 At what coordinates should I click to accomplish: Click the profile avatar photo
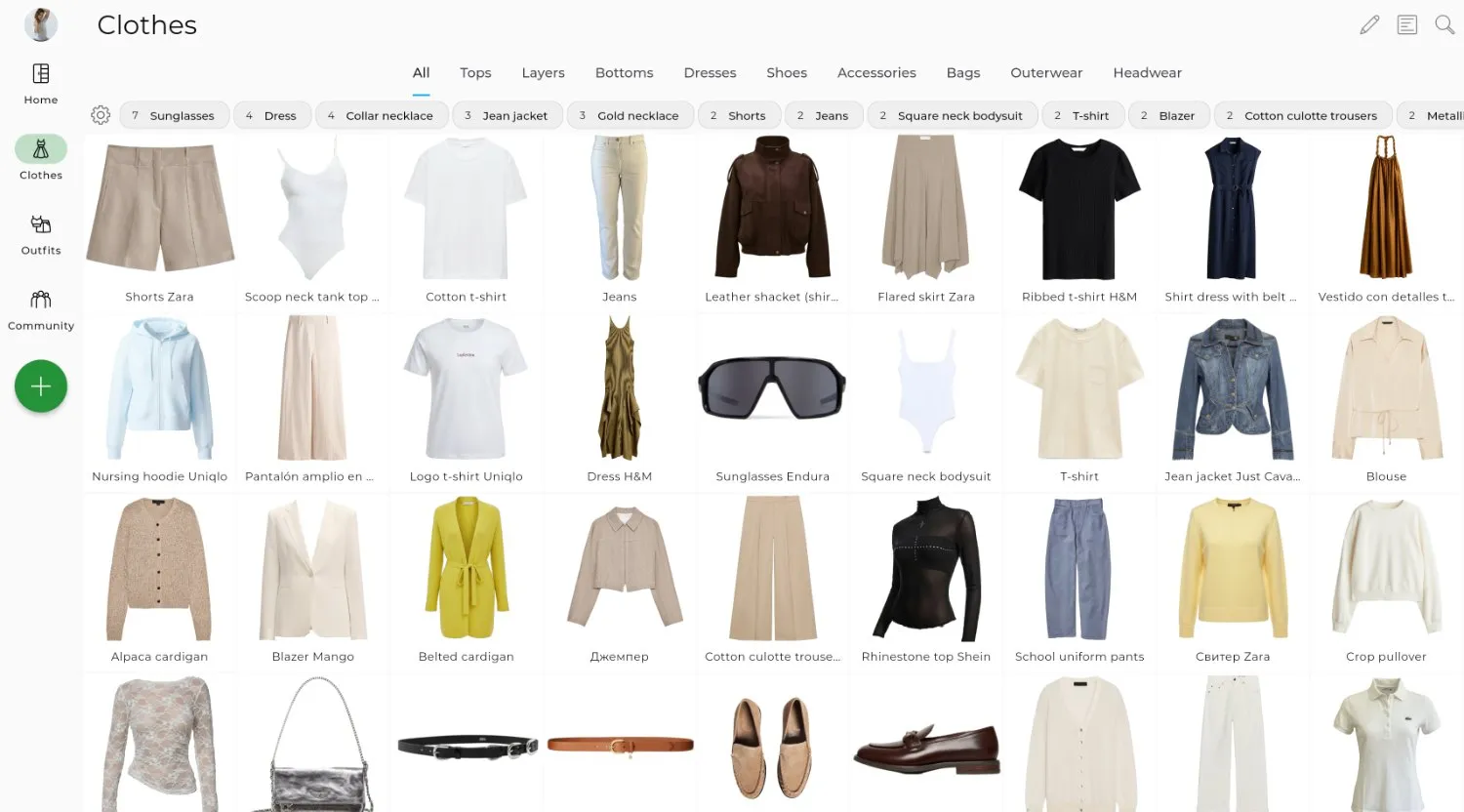coord(41,24)
